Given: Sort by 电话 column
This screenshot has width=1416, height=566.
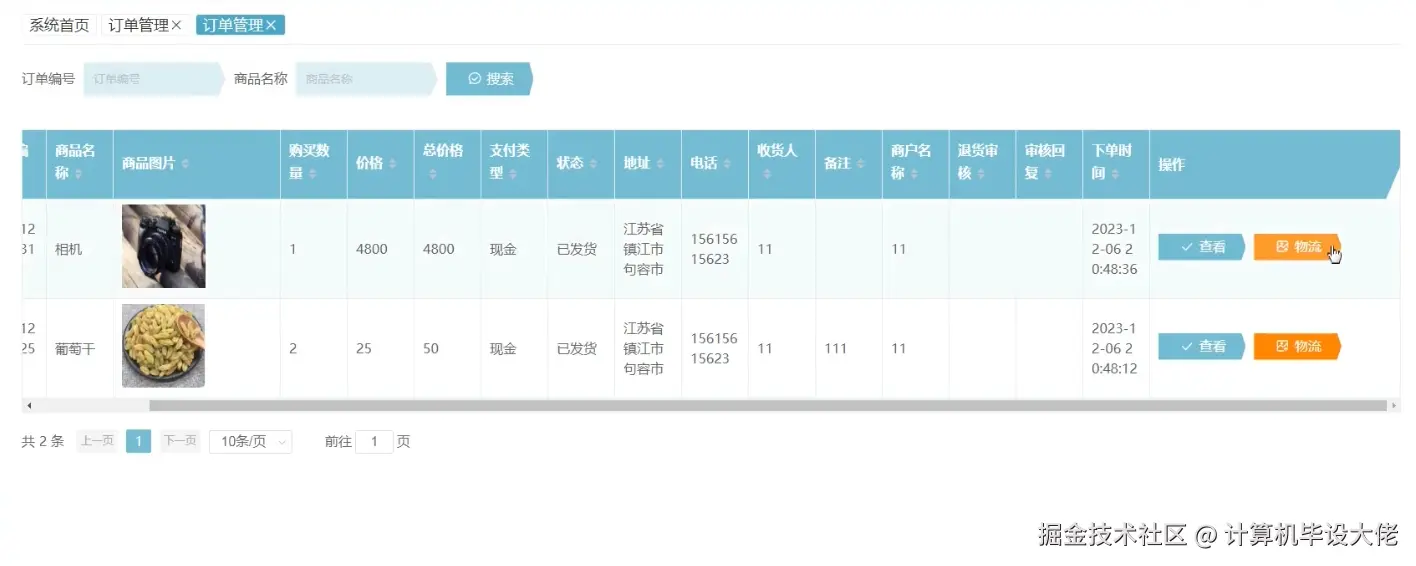Looking at the screenshot, I should 728,164.
